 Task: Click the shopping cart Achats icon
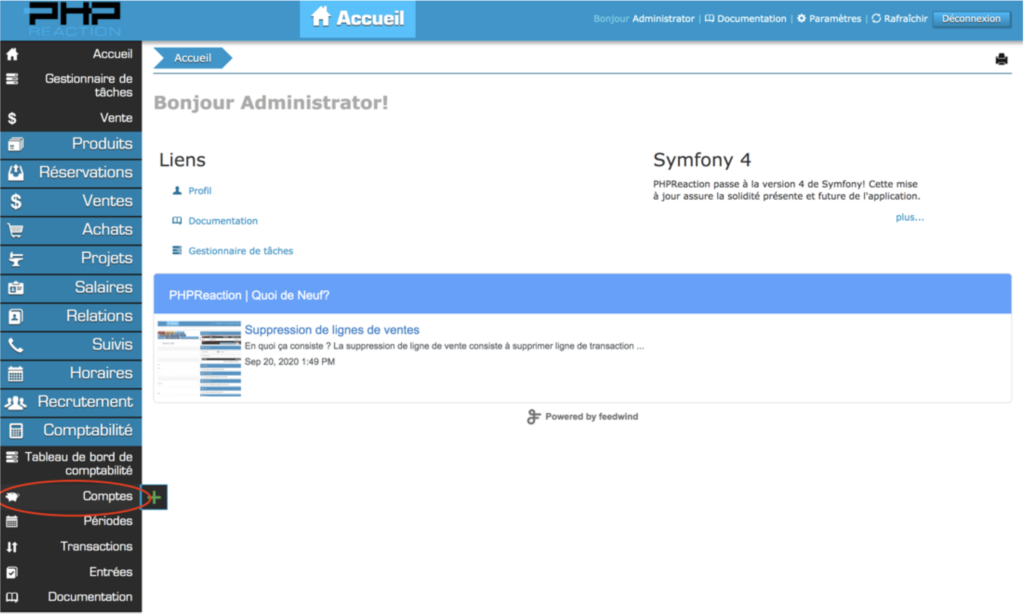tap(15, 230)
